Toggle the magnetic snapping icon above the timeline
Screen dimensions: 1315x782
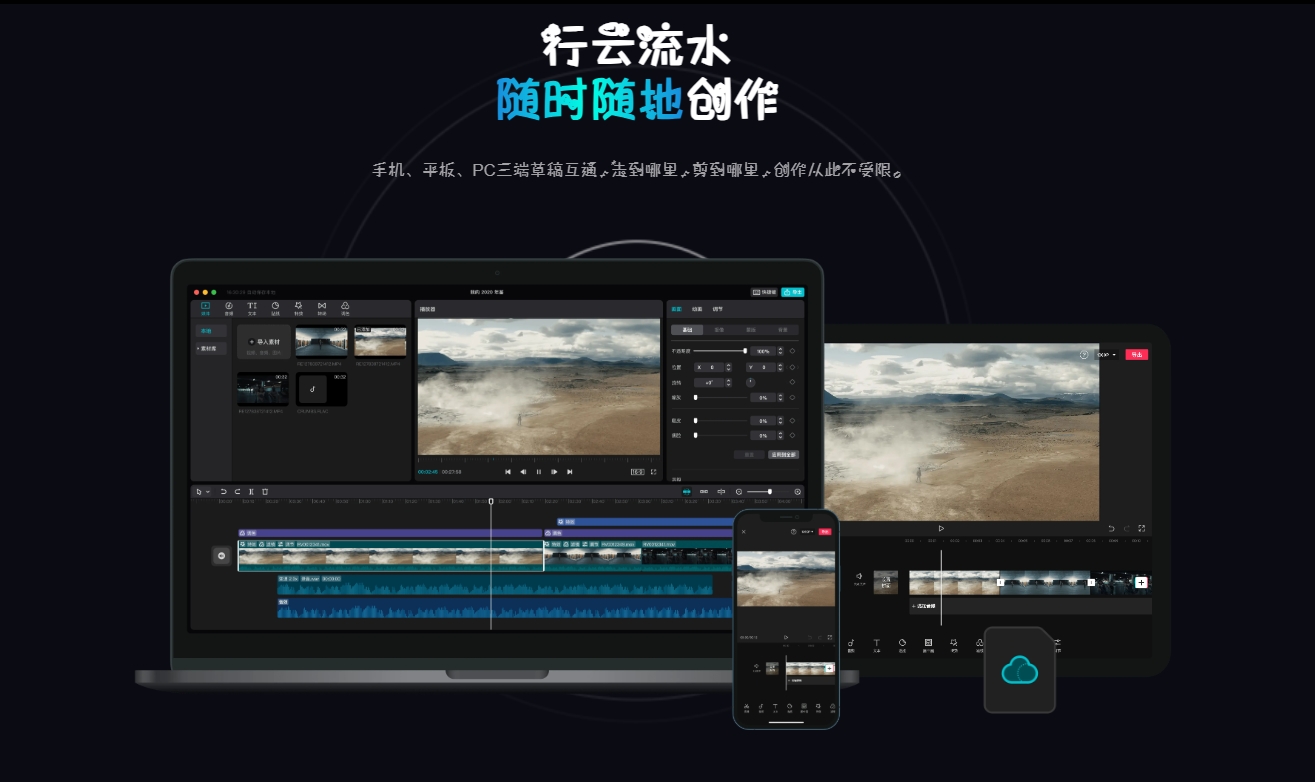coord(686,490)
